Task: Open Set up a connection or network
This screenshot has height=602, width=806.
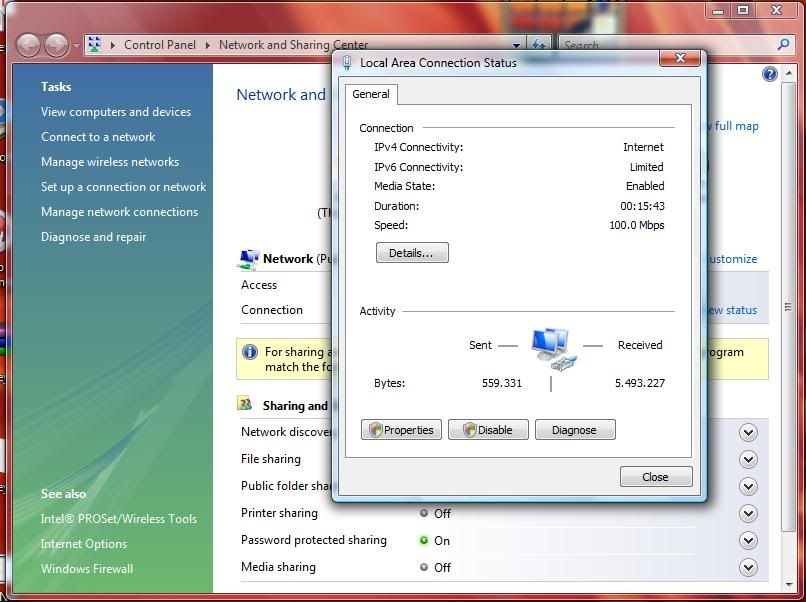Action: 123,187
